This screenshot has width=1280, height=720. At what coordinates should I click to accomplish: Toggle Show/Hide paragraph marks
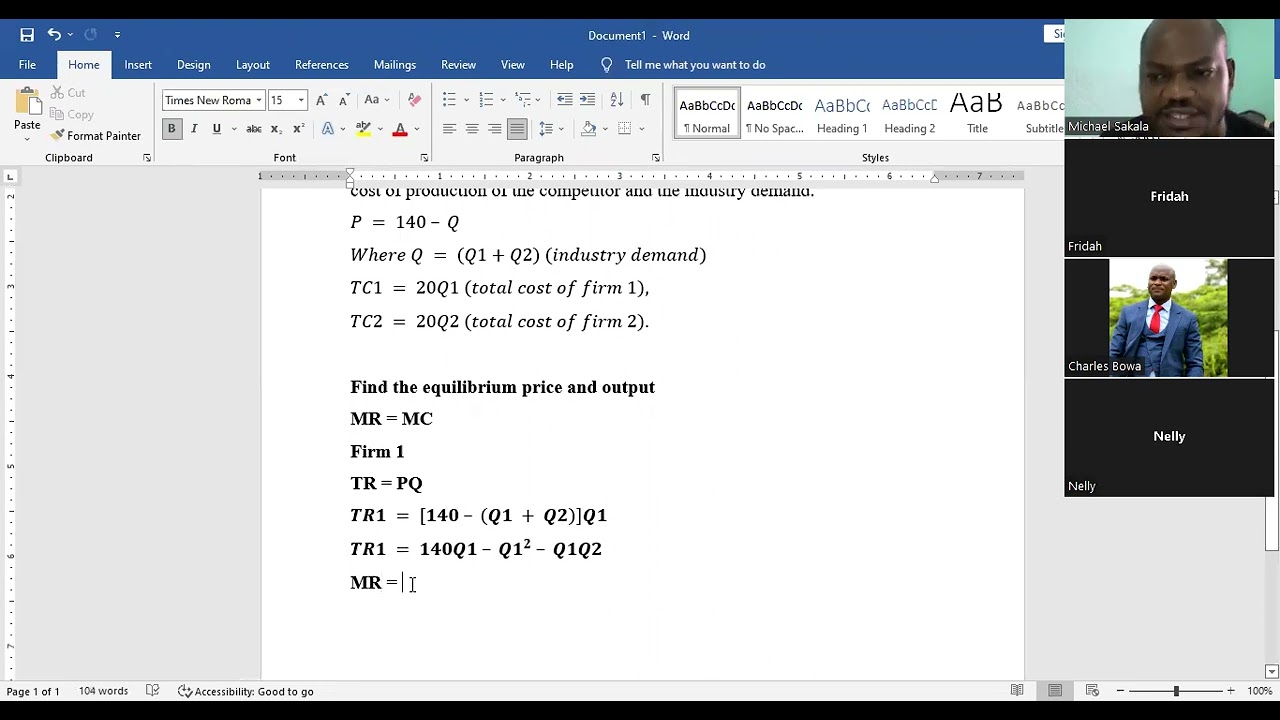(x=645, y=99)
